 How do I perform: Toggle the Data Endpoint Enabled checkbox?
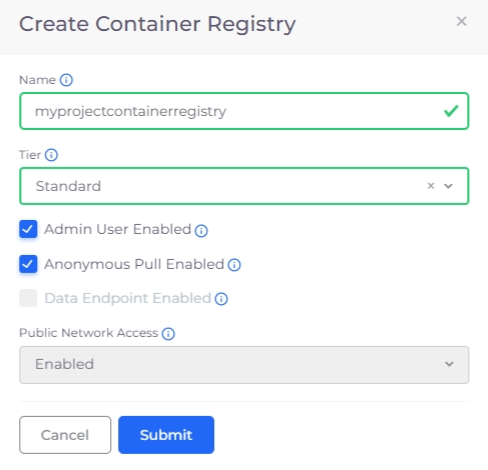tap(28, 298)
